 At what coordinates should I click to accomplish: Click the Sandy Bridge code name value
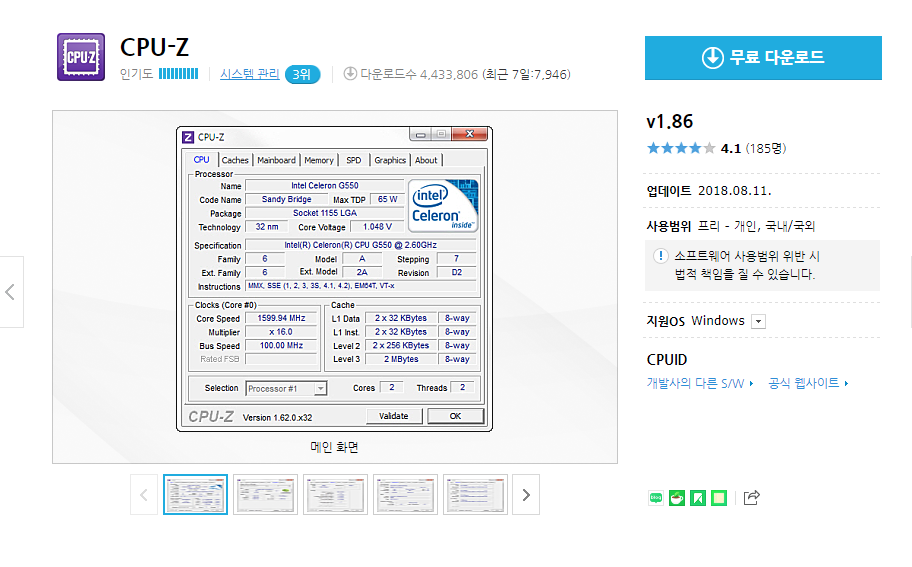point(286,199)
